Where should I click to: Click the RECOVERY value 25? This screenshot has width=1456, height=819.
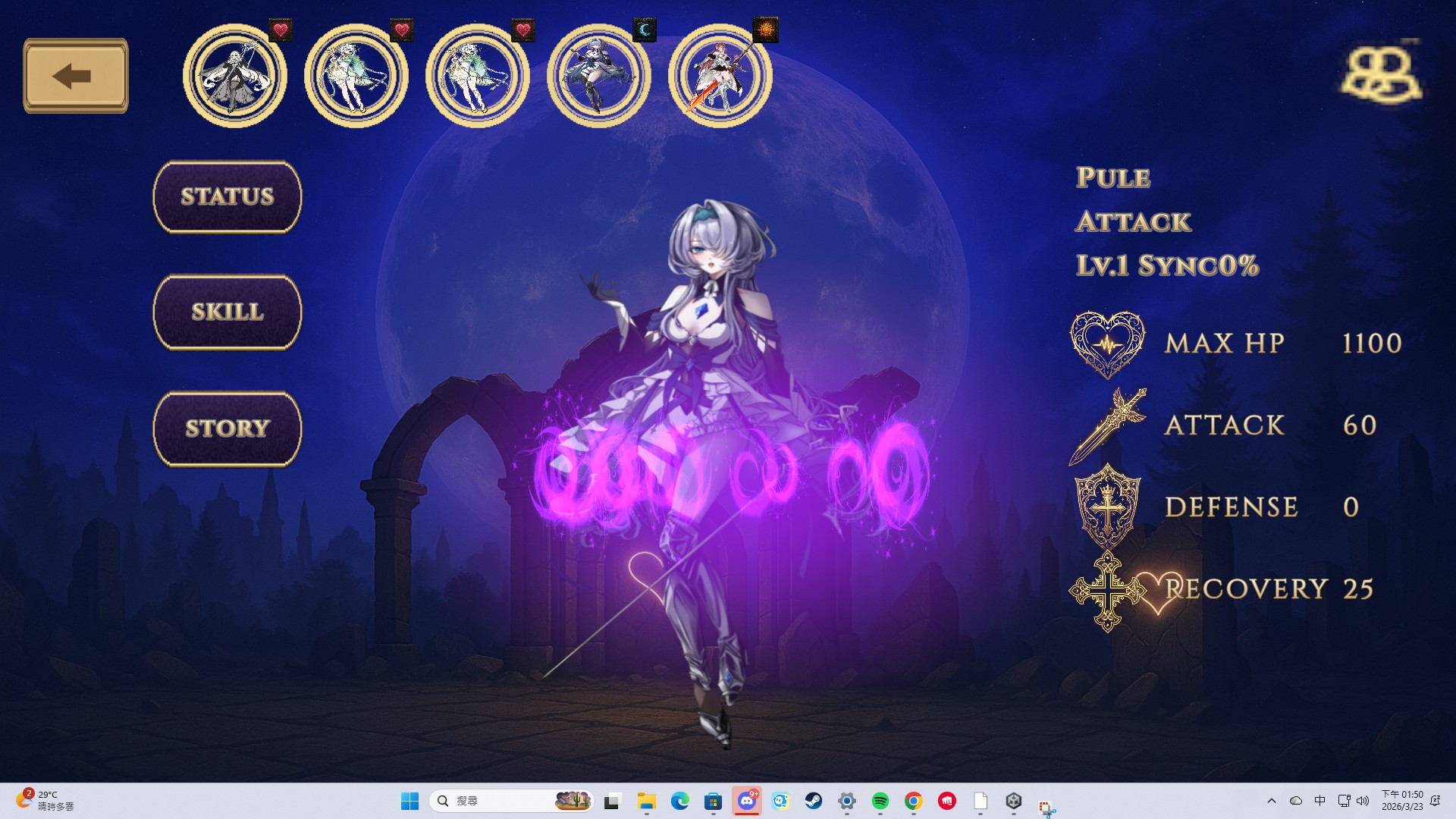(x=1358, y=589)
